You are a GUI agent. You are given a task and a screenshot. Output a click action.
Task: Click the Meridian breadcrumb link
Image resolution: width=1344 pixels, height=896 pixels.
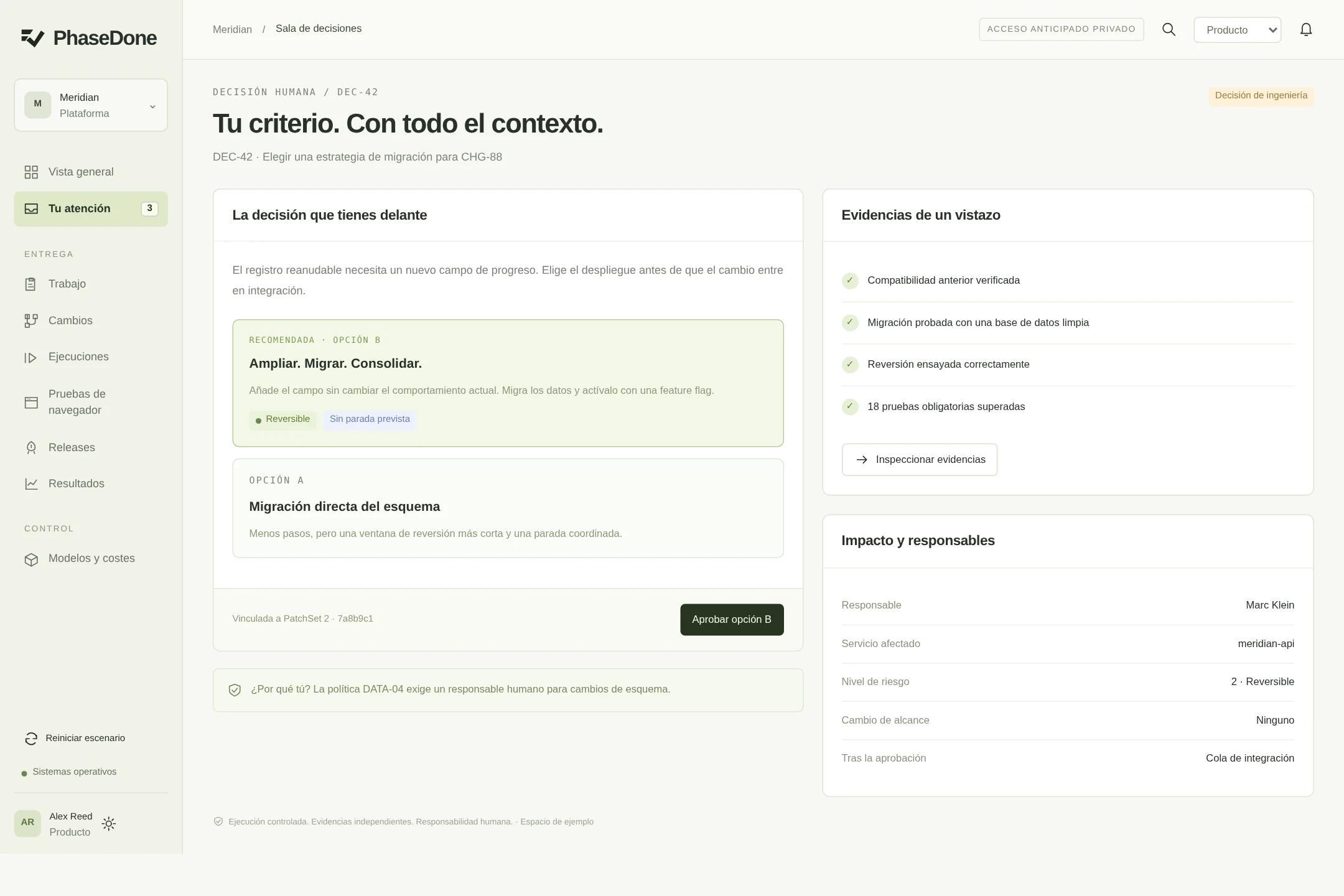coord(232,29)
